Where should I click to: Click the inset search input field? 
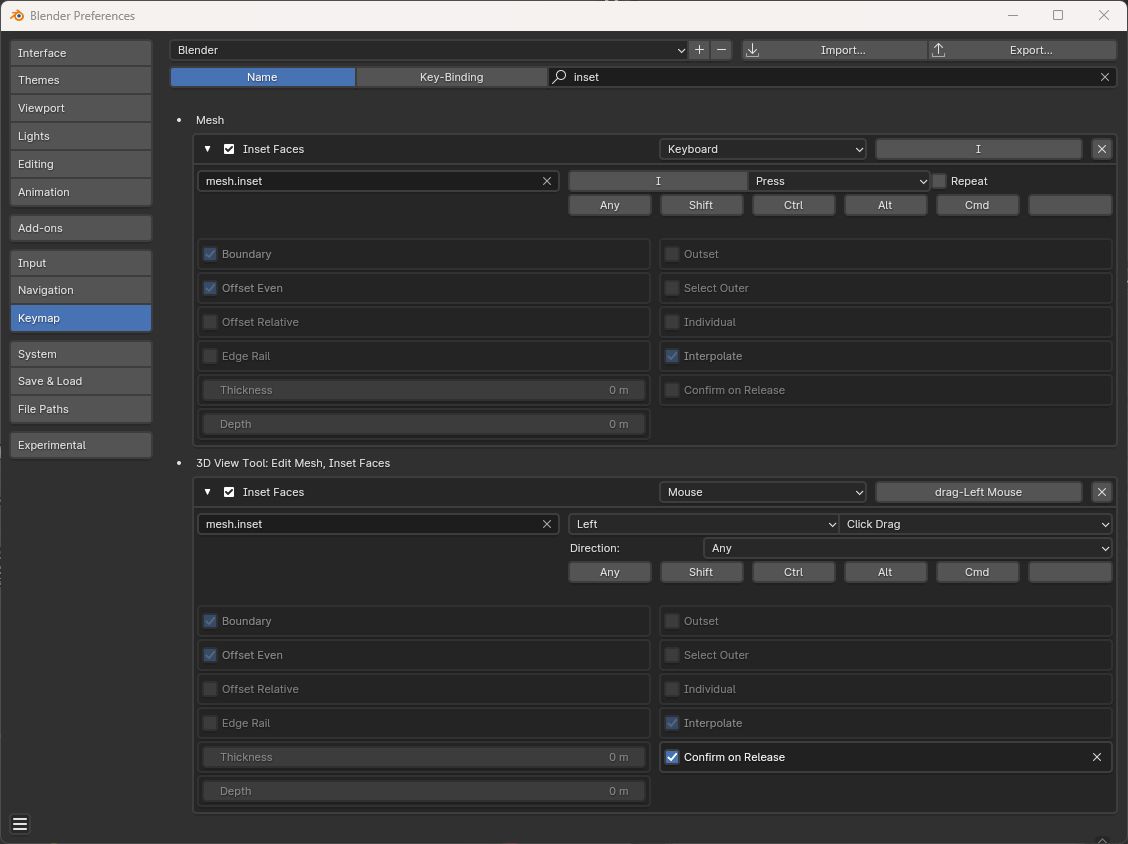(x=832, y=77)
